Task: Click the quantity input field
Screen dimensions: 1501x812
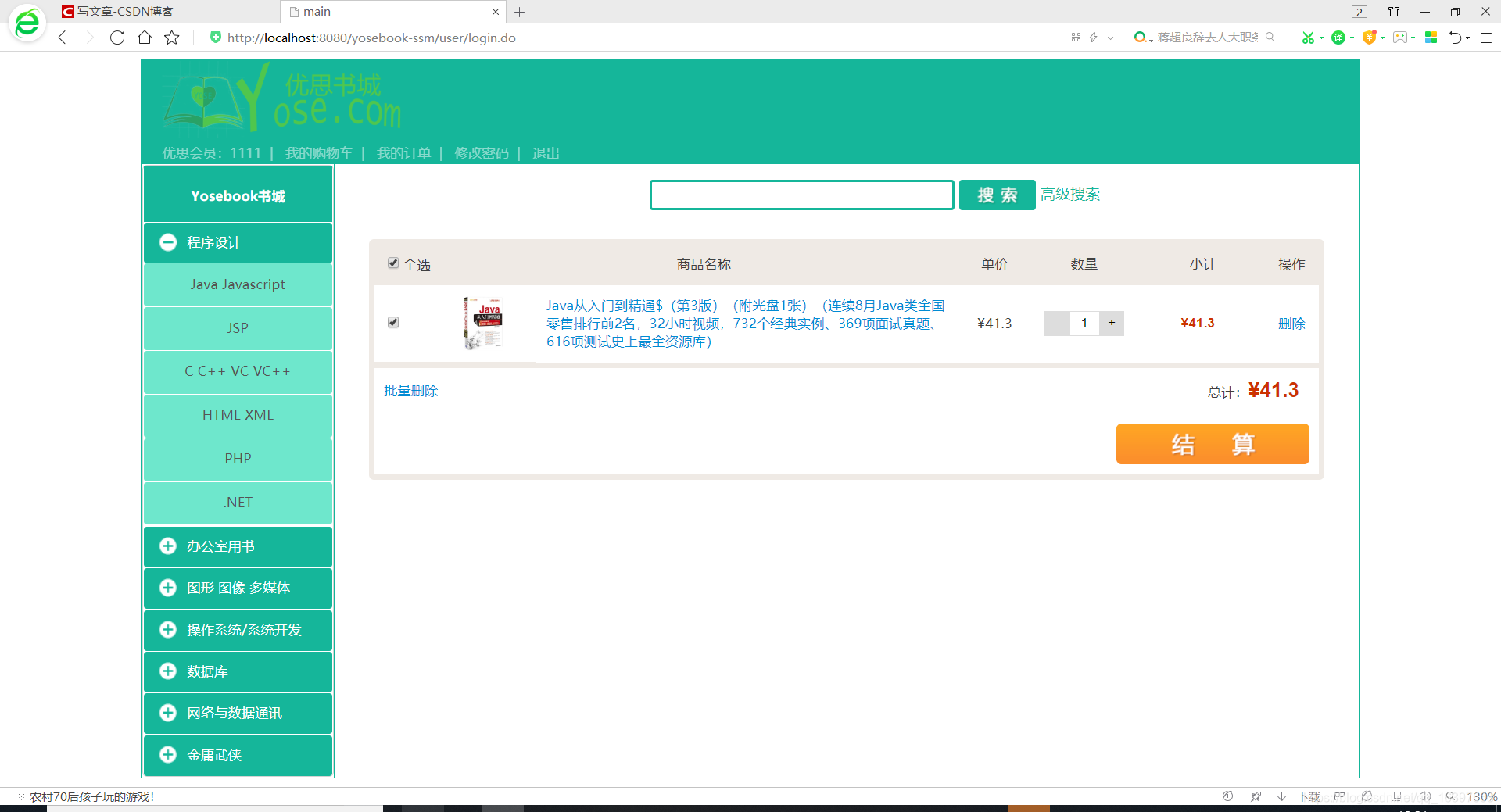Action: pyautogui.click(x=1084, y=324)
